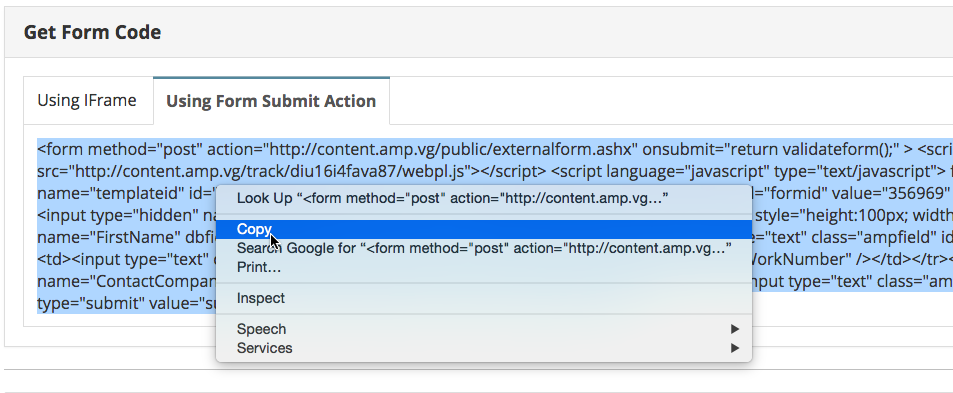Open the Services submenu
This screenshot has height=393, width=953.
coord(484,348)
